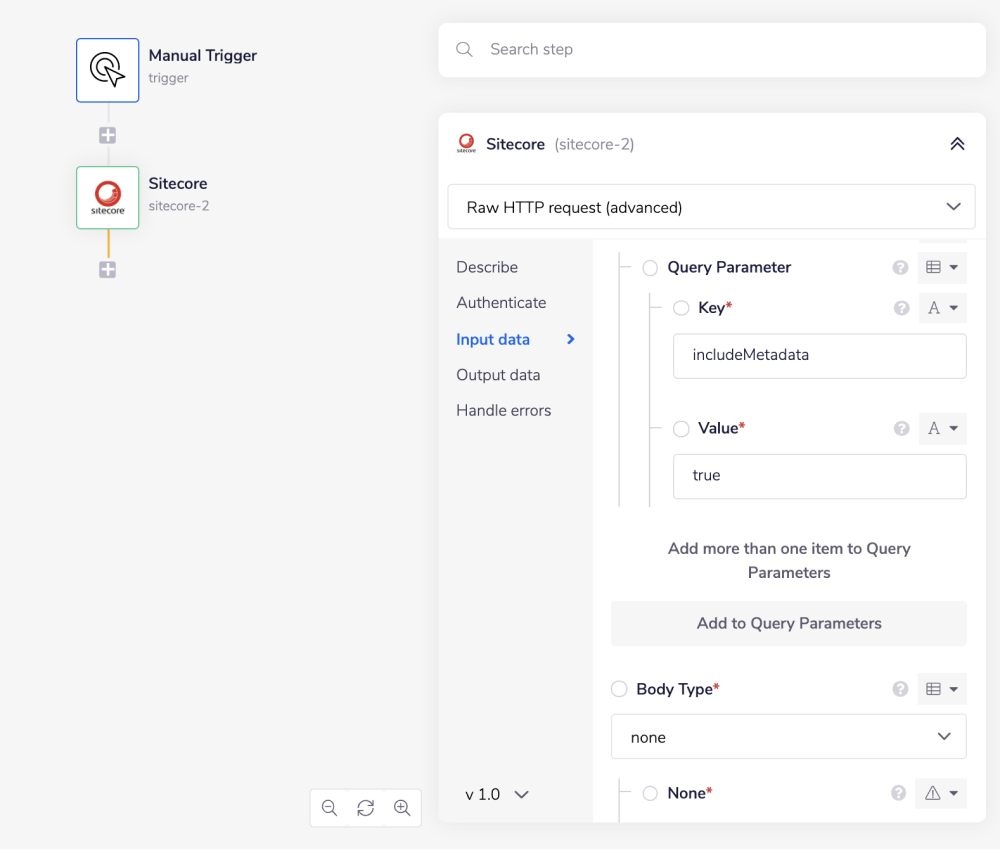Screen dimensions: 1000x850
Task: Click the Manual Trigger step icon
Action: click(108, 70)
